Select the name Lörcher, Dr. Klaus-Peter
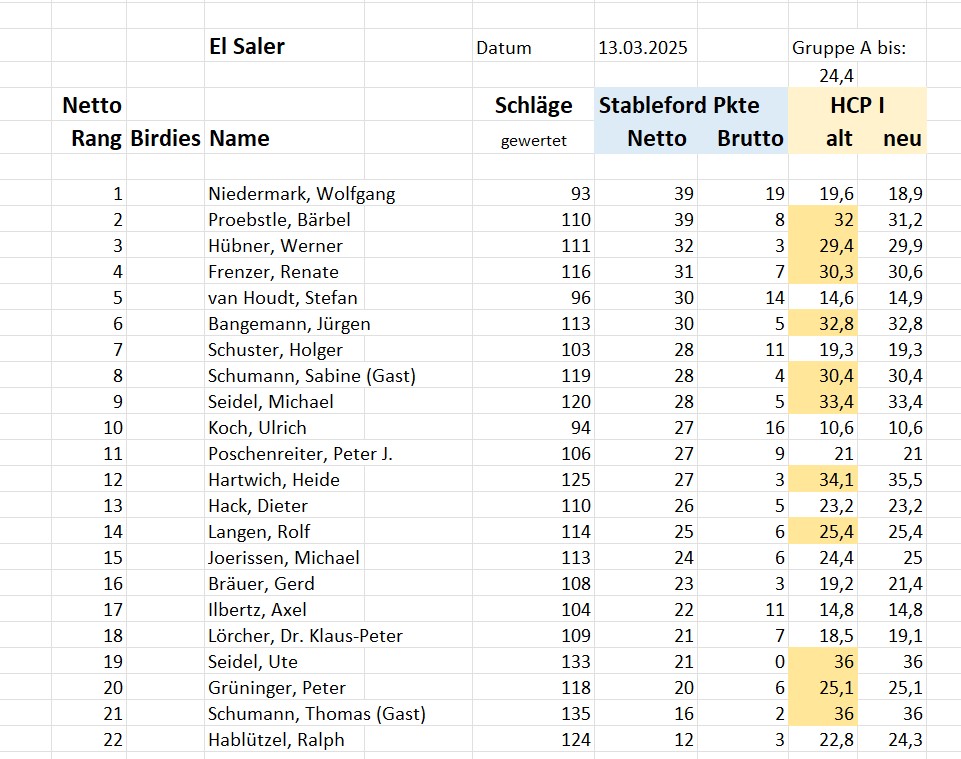The image size is (961, 759). pyautogui.click(x=305, y=636)
